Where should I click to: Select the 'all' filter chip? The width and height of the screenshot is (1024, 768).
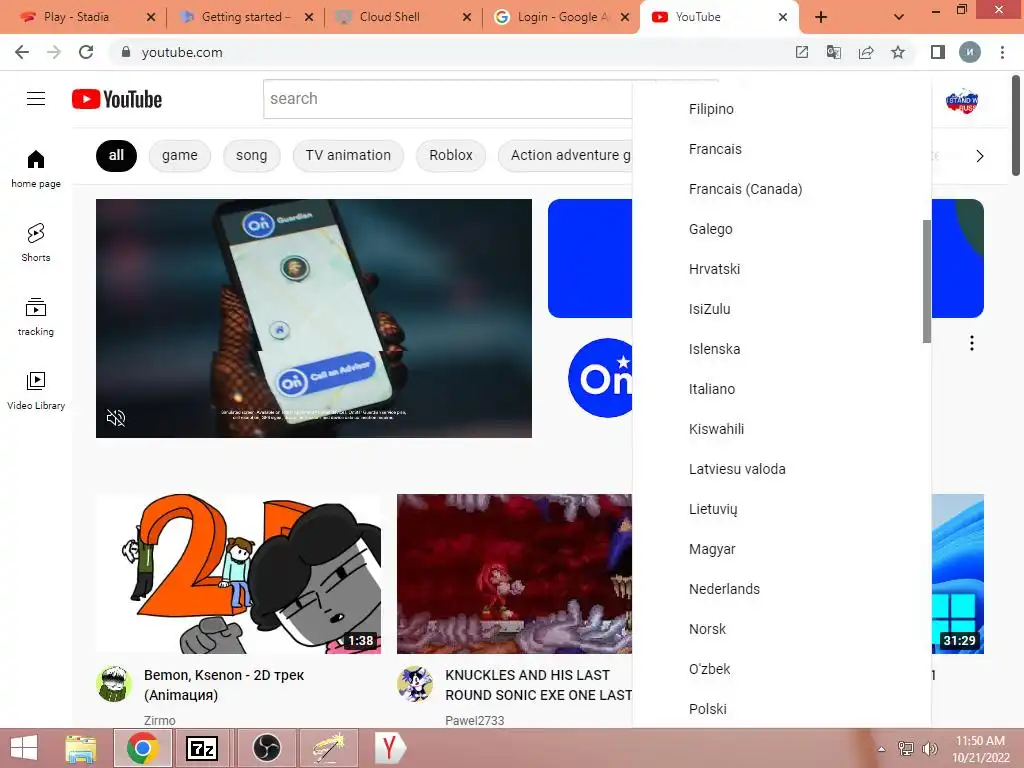pyautogui.click(x=116, y=155)
